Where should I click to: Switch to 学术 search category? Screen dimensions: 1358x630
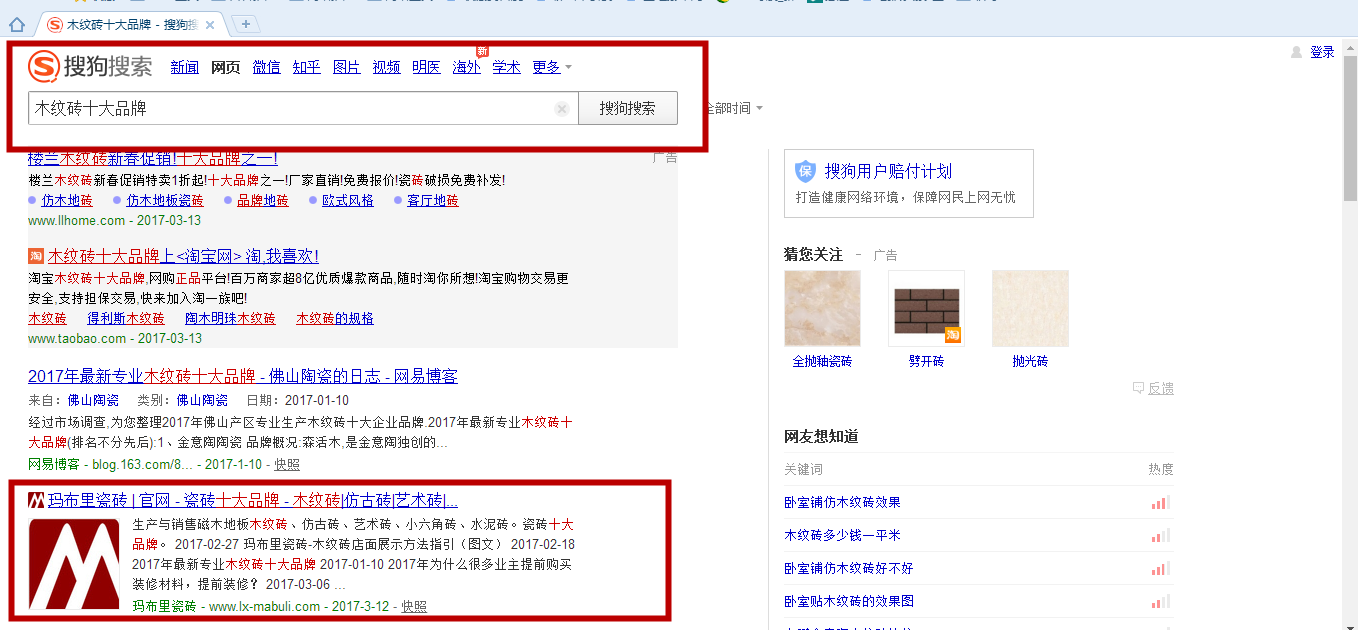(x=506, y=67)
